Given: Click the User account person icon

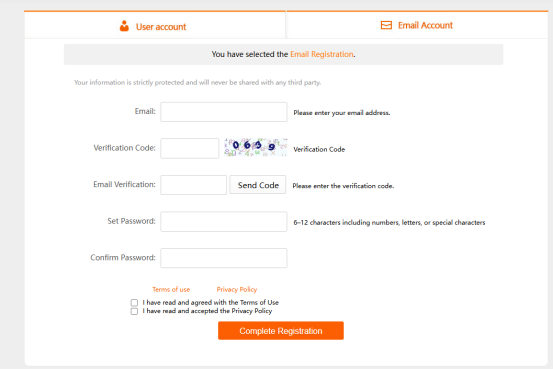Looking at the screenshot, I should click(x=124, y=26).
